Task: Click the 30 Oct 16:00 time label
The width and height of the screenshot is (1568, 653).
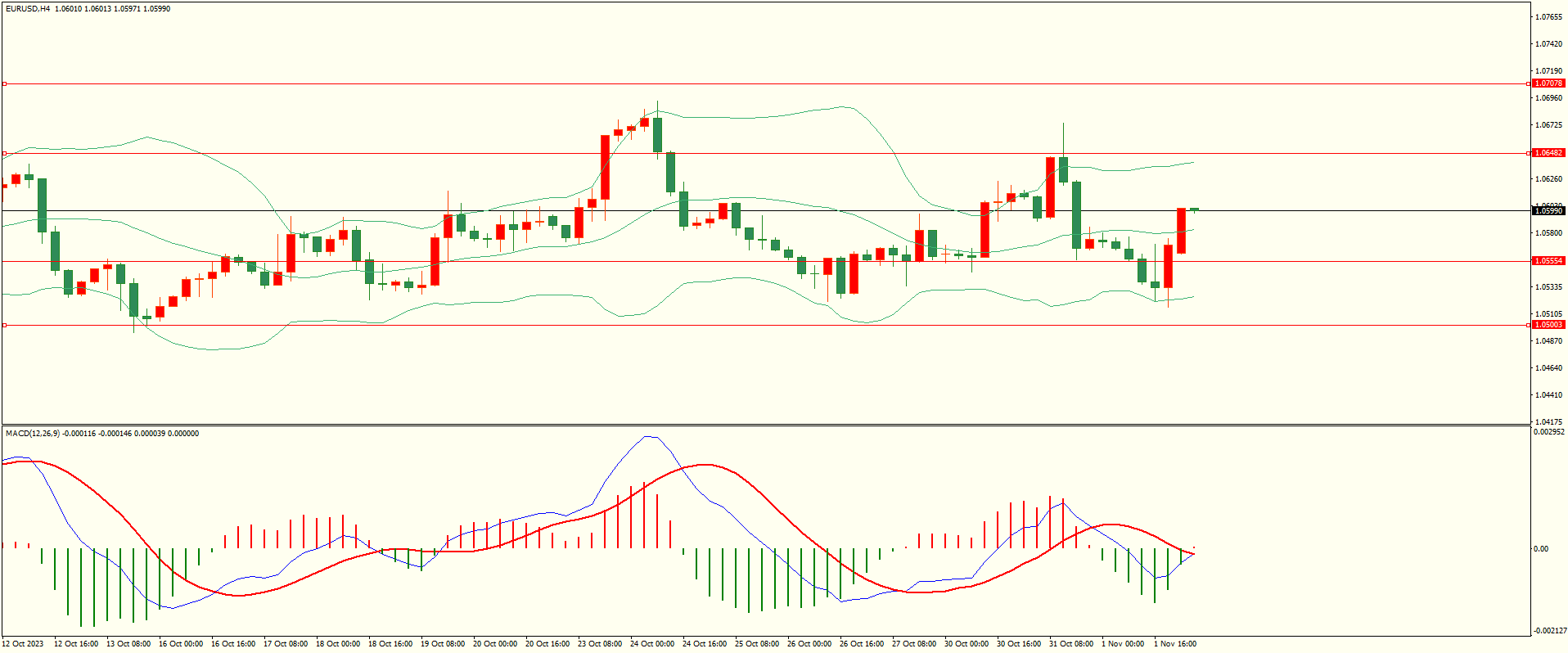Action: point(1019,644)
